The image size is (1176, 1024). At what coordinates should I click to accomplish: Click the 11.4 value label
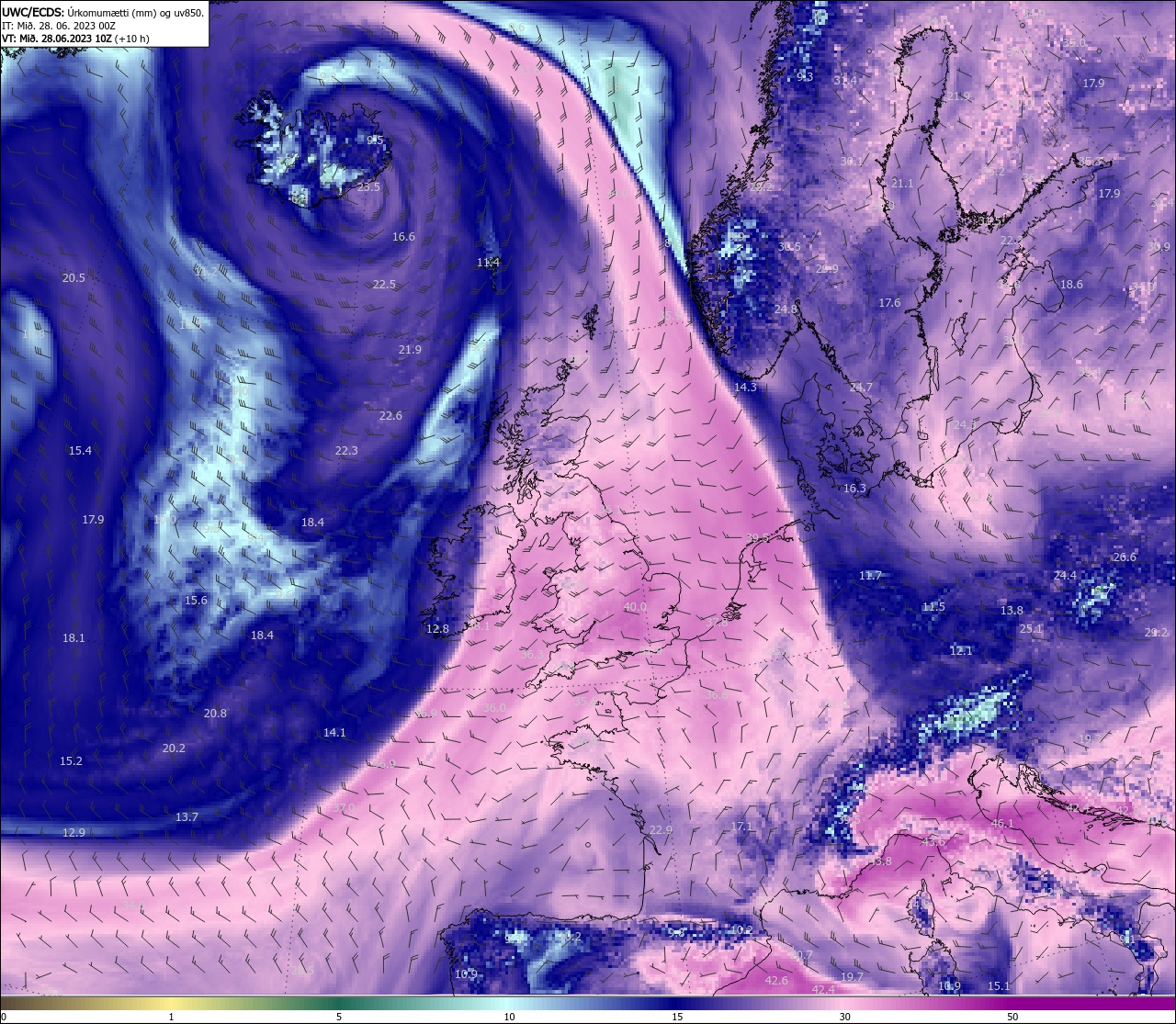pyautogui.click(x=489, y=263)
